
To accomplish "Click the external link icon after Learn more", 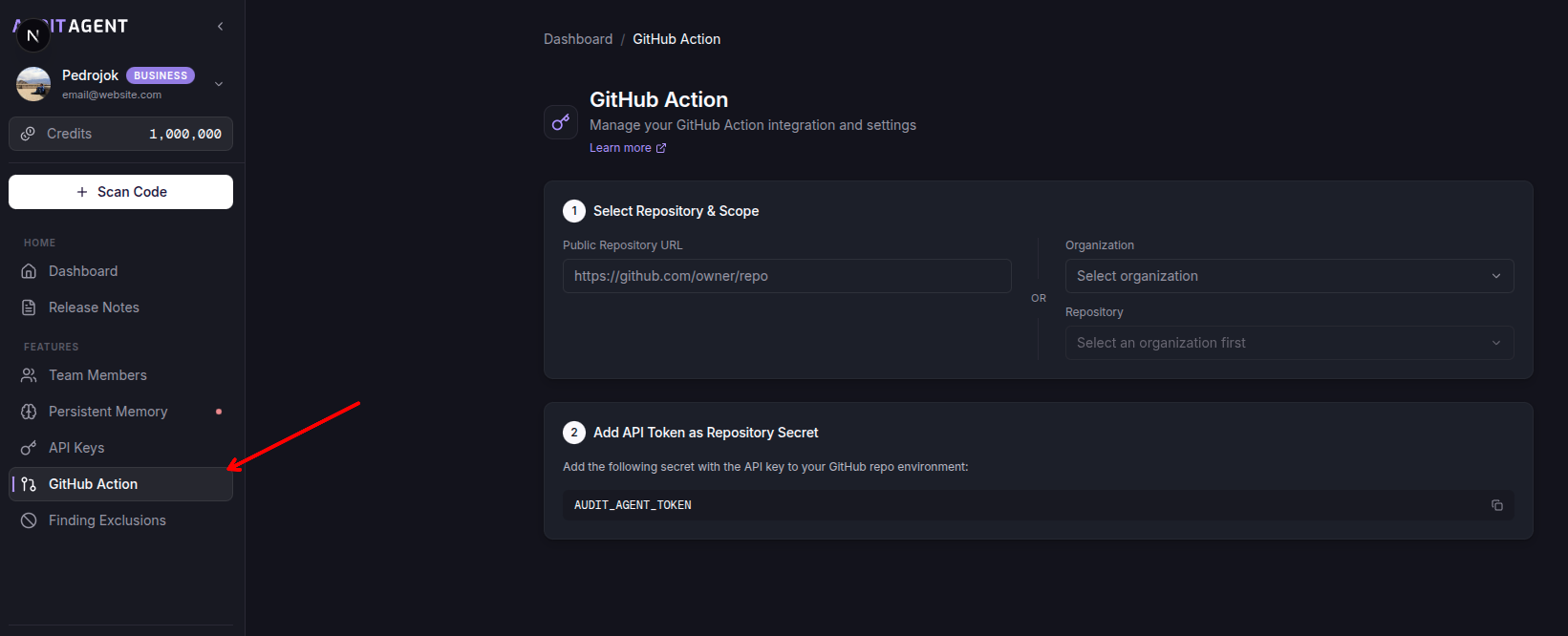I will pos(661,148).
